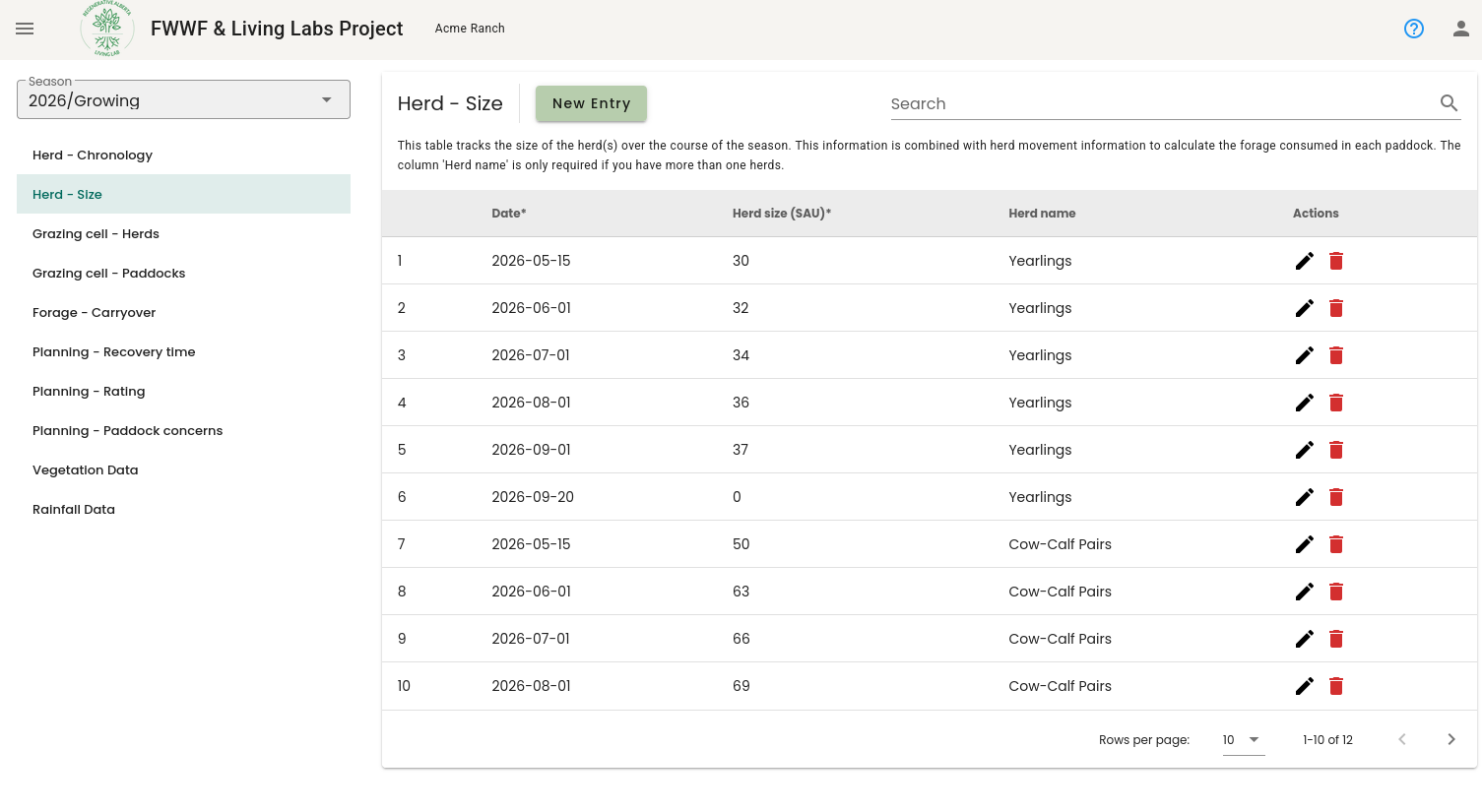Delete row 2 with herd size 32
Image resolution: width=1482 pixels, height=812 pixels.
[x=1336, y=308]
